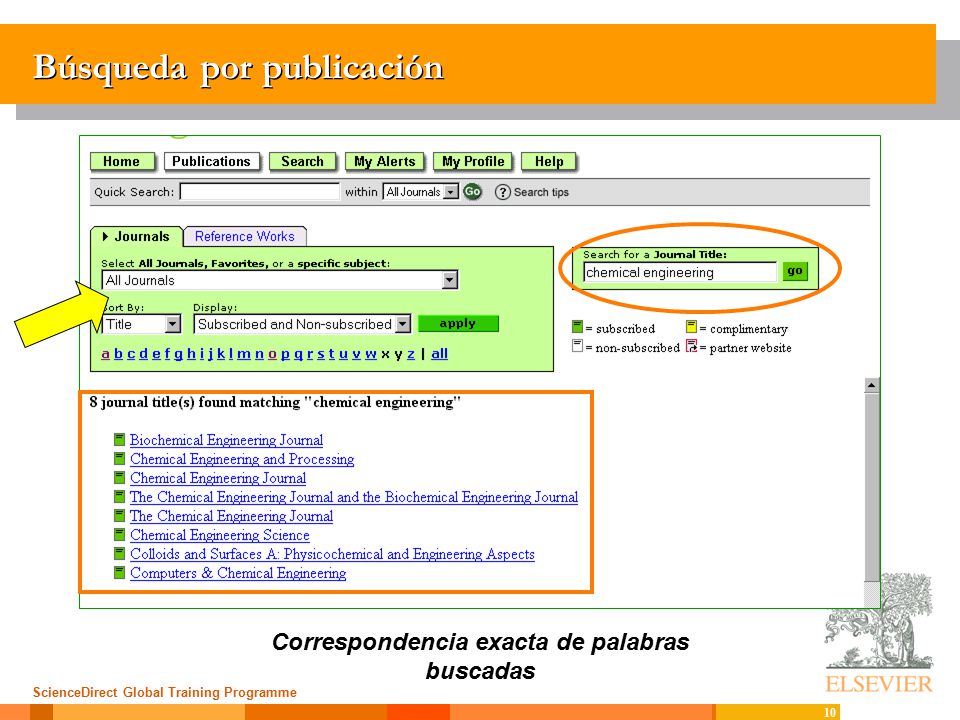The width and height of the screenshot is (960, 720).
Task: Click green icon beside Computers & Chemical Engineering
Action: click(x=119, y=572)
